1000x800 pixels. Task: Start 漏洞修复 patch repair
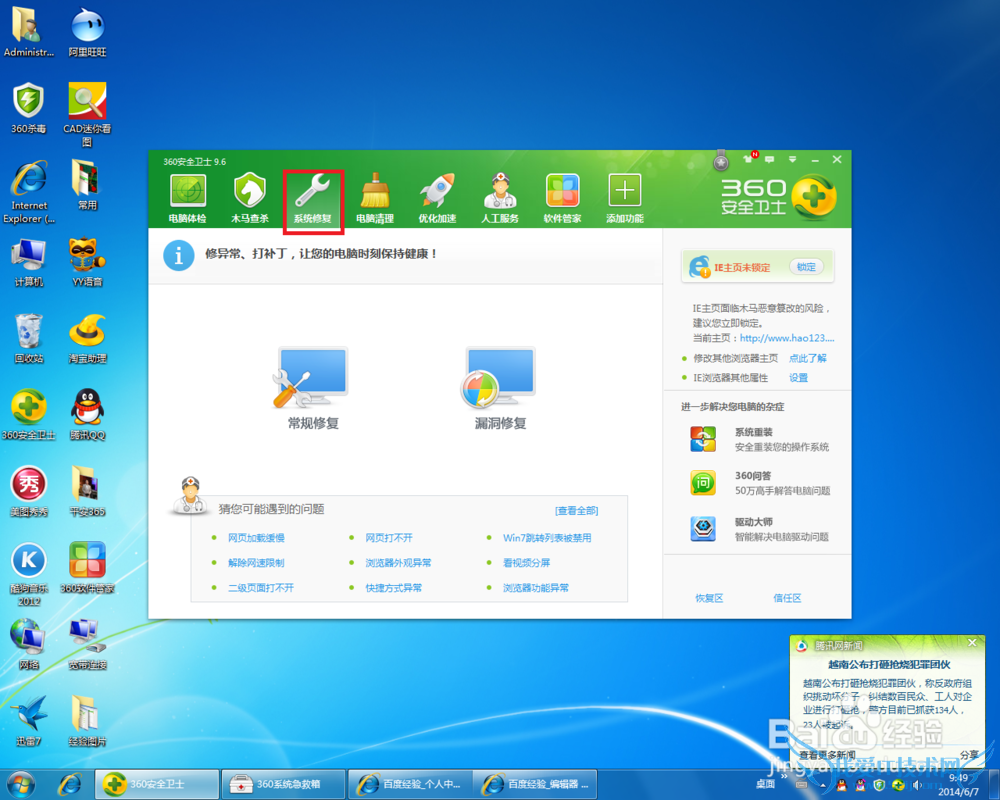[500, 388]
